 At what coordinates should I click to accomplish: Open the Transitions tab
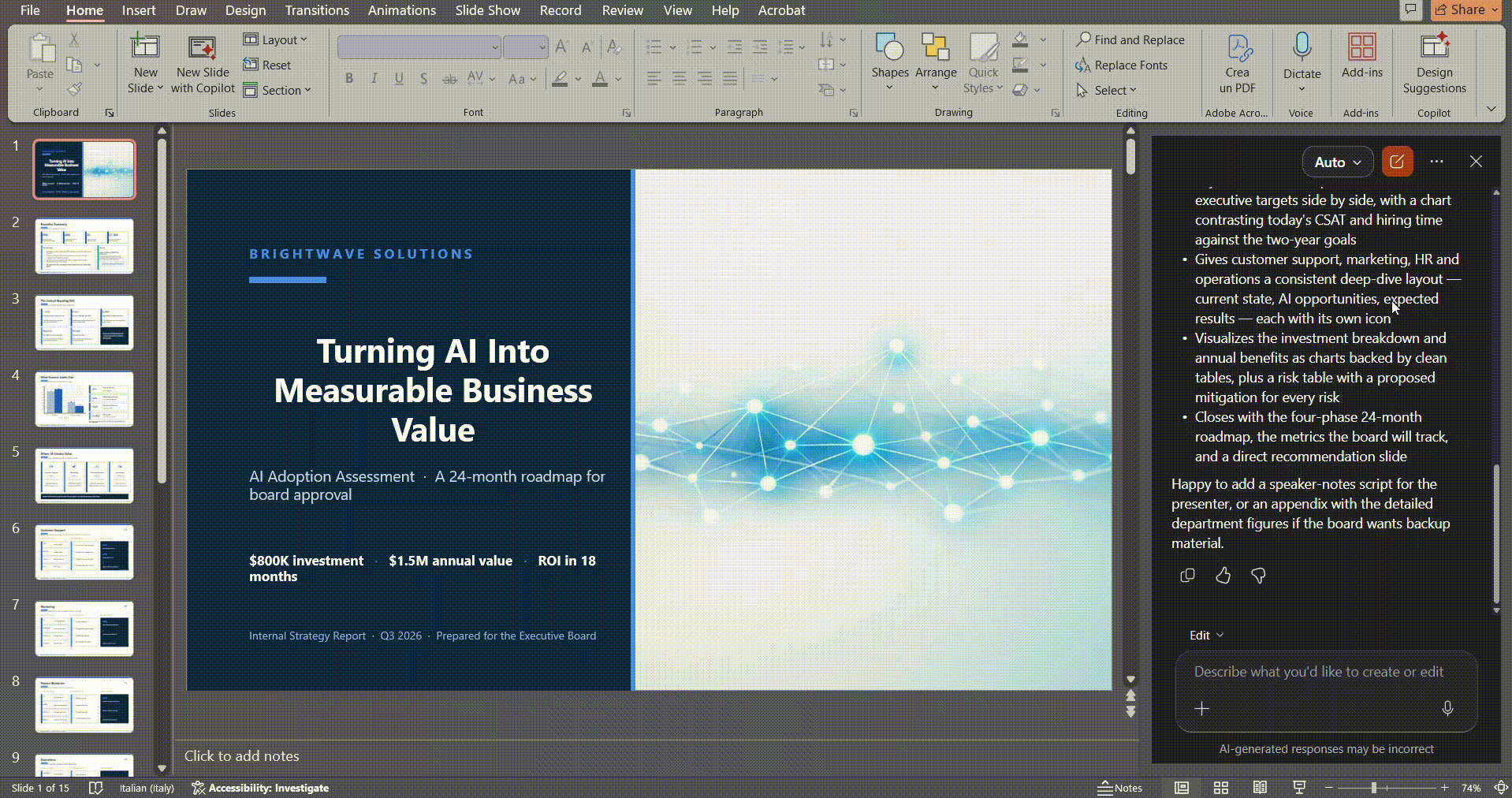317,10
